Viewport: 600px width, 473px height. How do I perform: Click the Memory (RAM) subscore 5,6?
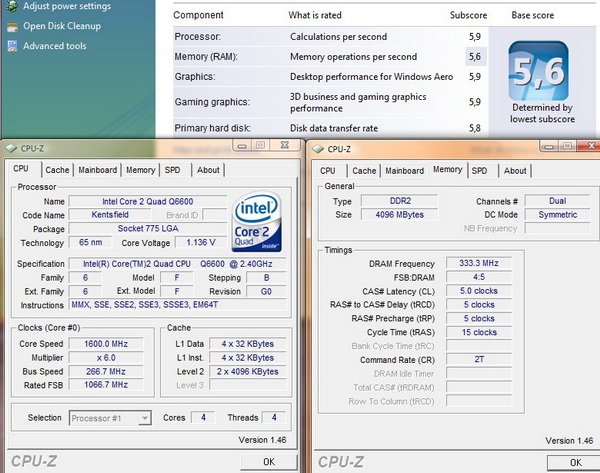[475, 57]
